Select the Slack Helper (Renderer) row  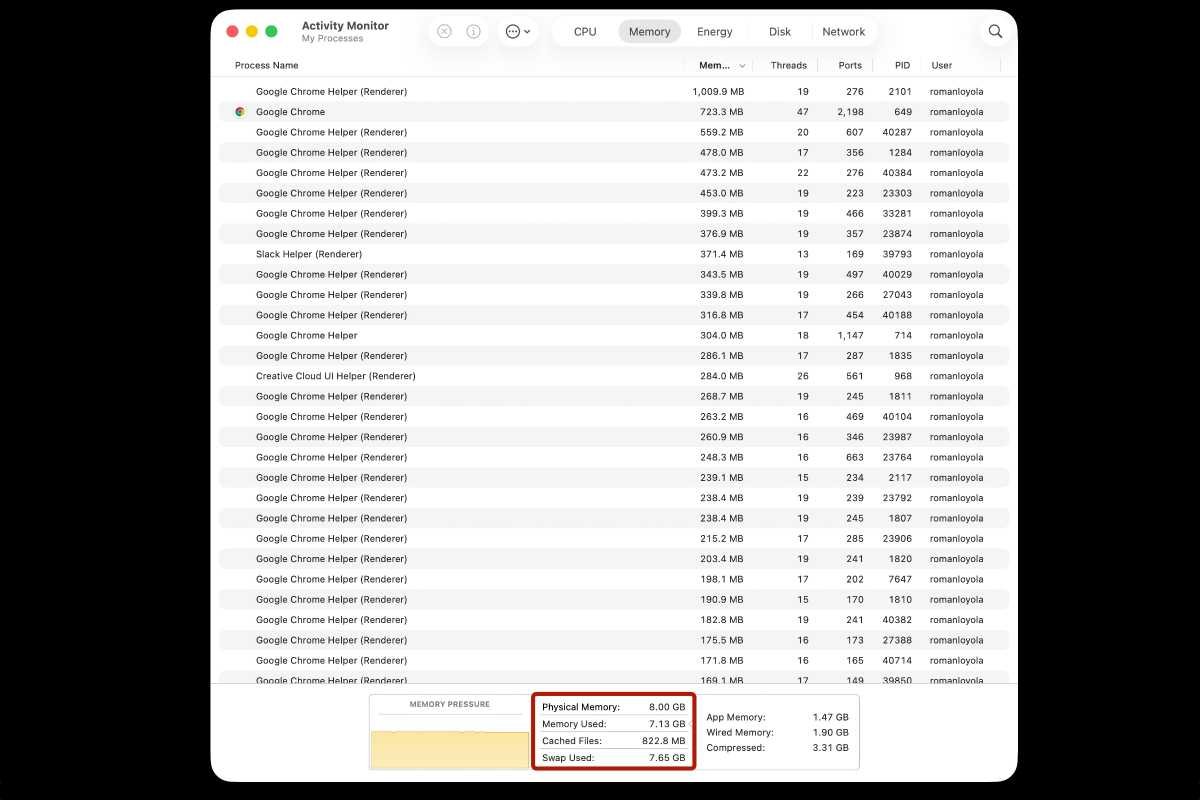pos(309,254)
